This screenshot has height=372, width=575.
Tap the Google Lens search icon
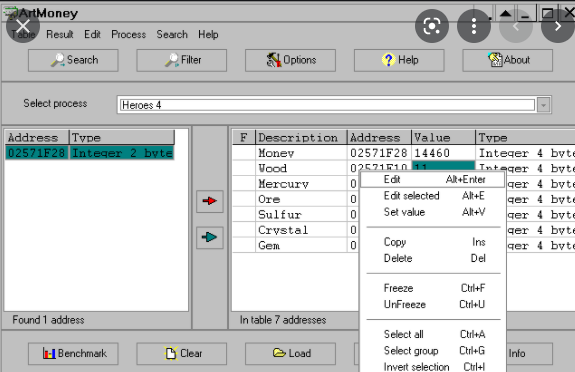point(432,26)
